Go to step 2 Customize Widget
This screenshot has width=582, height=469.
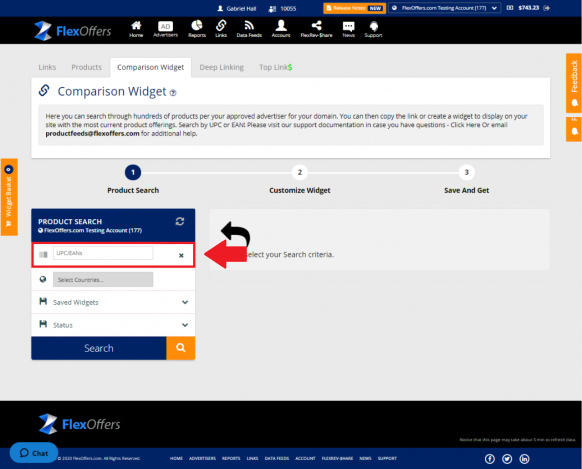pyautogui.click(x=300, y=172)
